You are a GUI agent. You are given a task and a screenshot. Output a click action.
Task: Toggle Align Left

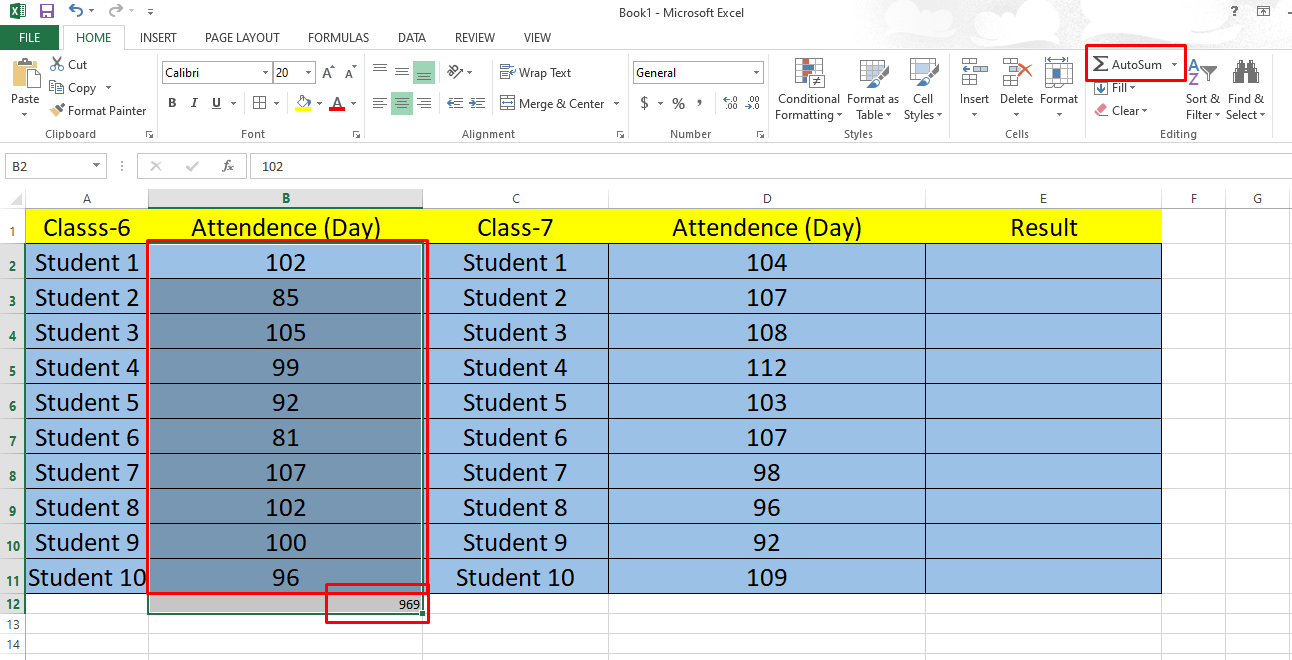(380, 103)
